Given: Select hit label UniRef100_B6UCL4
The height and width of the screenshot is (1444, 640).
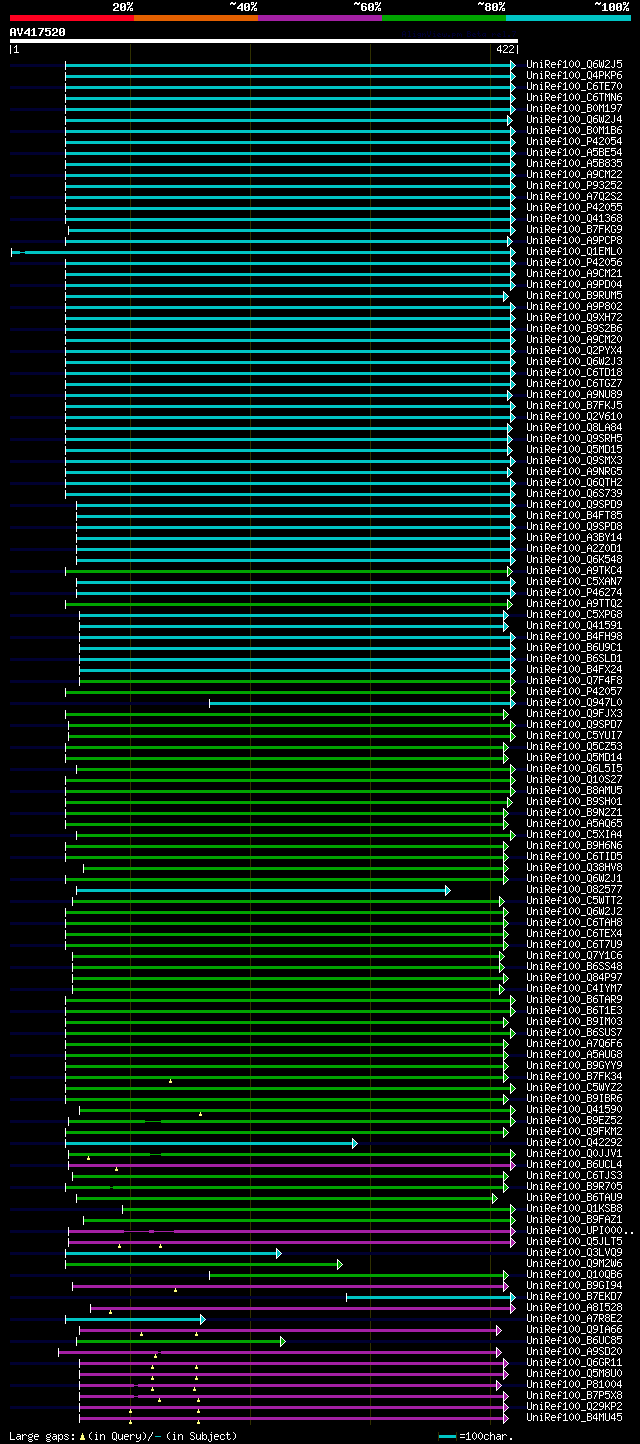Looking at the screenshot, I should pyautogui.click(x=574, y=1164).
